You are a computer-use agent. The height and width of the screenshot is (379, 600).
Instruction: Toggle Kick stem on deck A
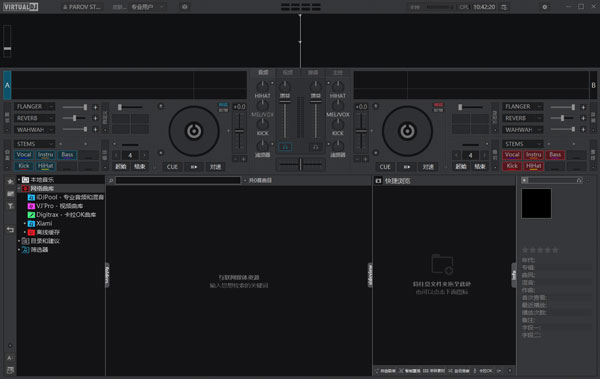click(24, 166)
